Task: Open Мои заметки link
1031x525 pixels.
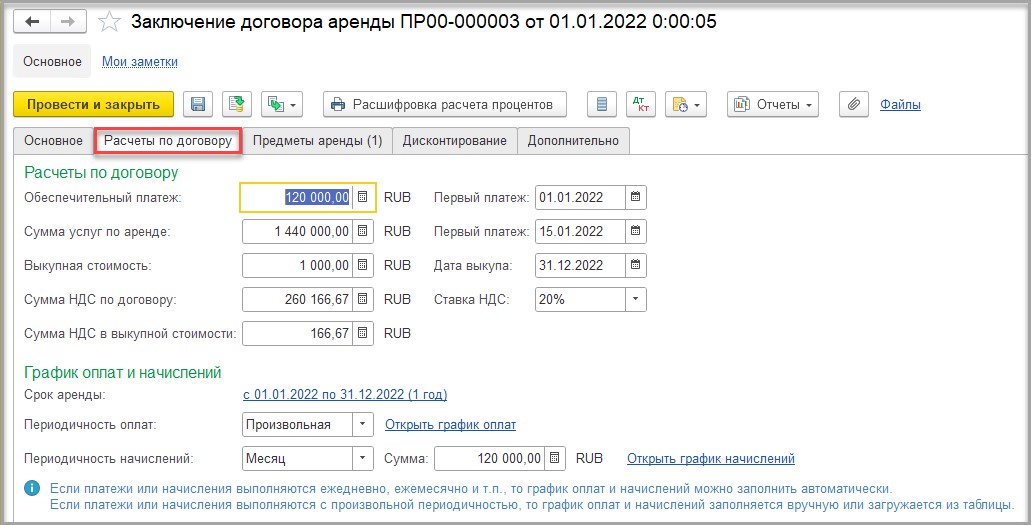Action: tap(139, 61)
